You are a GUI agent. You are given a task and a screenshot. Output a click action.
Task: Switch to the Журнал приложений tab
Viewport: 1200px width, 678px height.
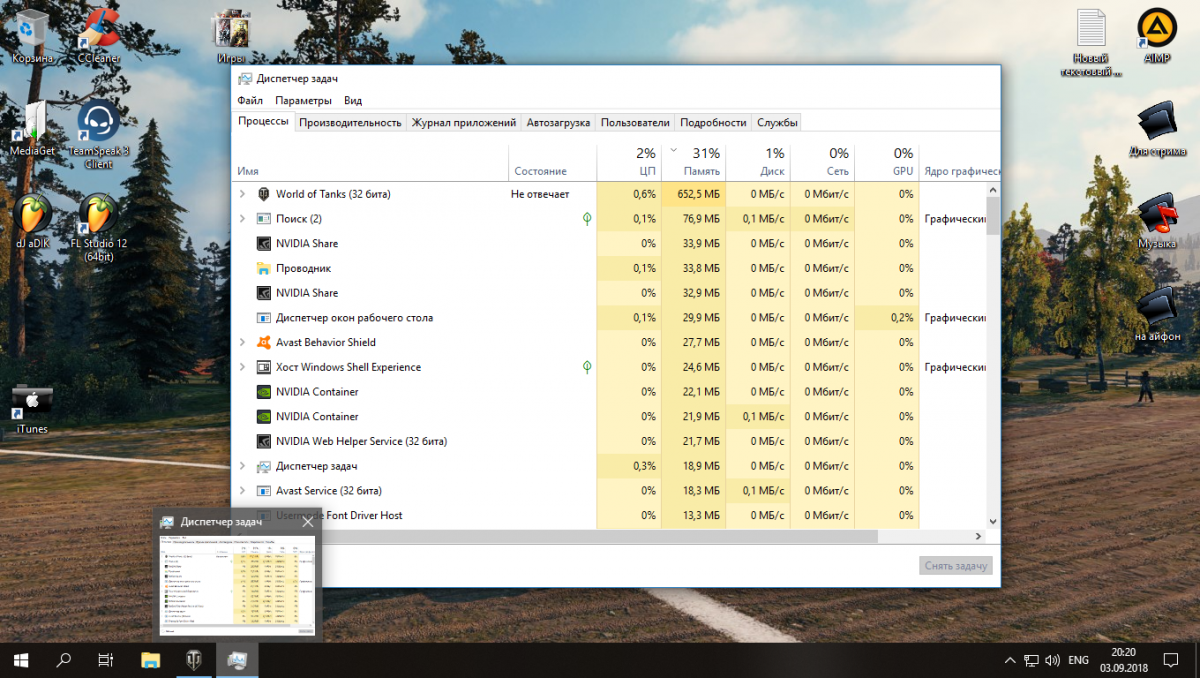pos(464,122)
